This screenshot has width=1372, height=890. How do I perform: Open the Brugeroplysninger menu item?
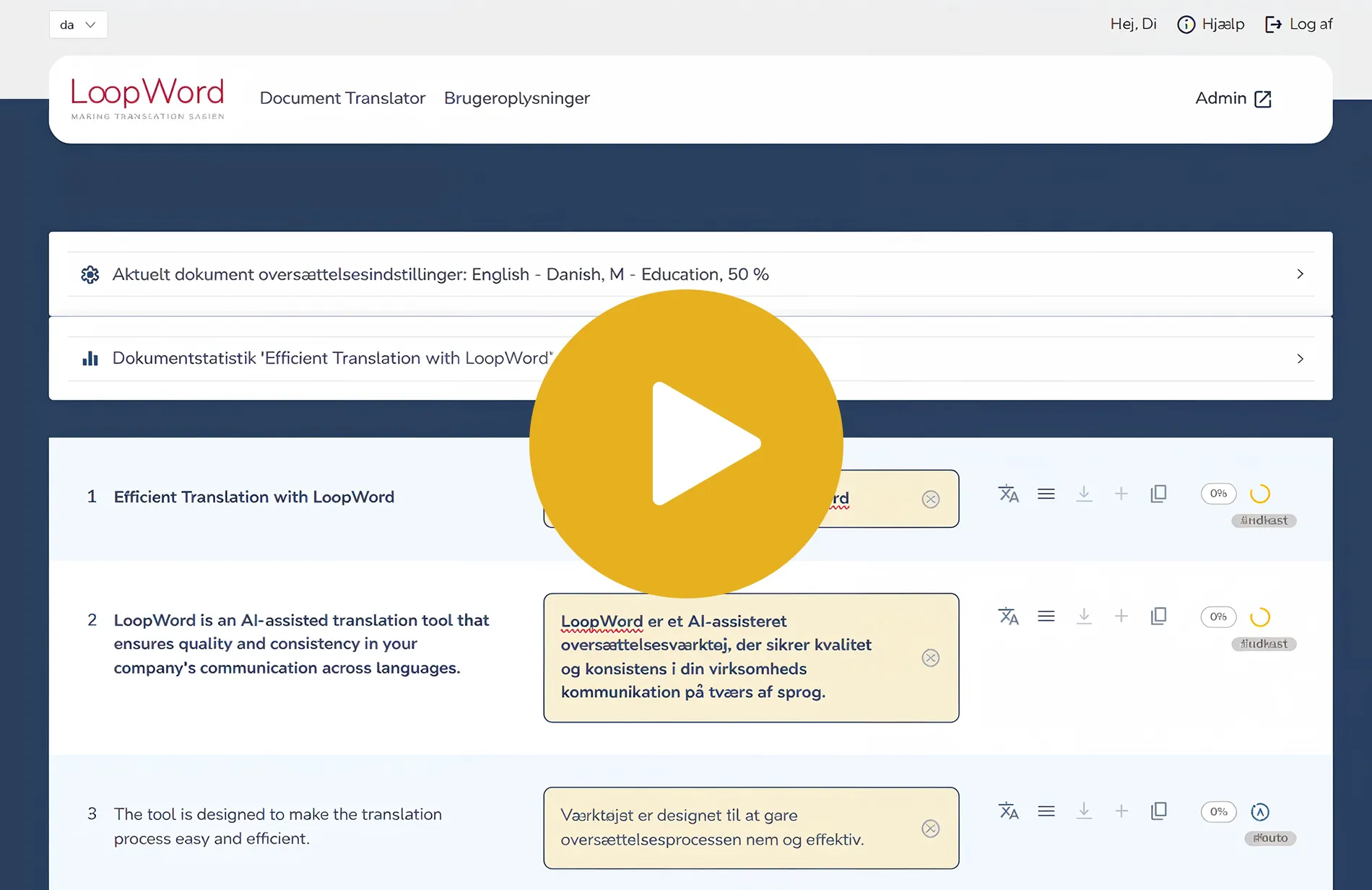click(x=516, y=98)
